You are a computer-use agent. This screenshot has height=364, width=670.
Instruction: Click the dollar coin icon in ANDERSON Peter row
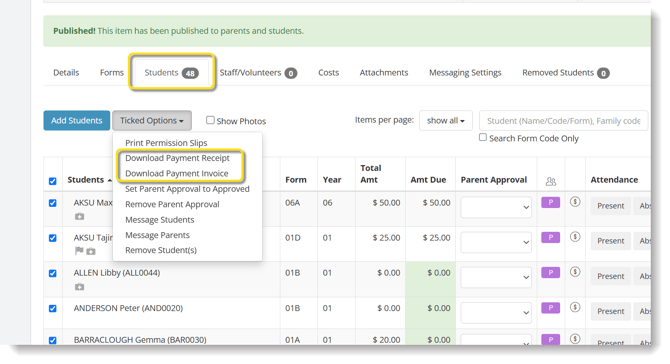(x=575, y=307)
